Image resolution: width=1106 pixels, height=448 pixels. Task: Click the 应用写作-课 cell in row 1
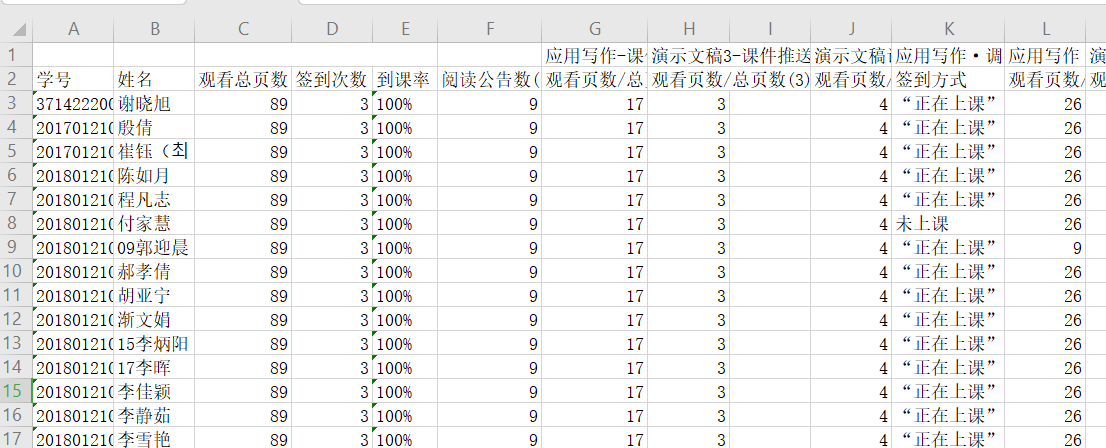(x=594, y=54)
